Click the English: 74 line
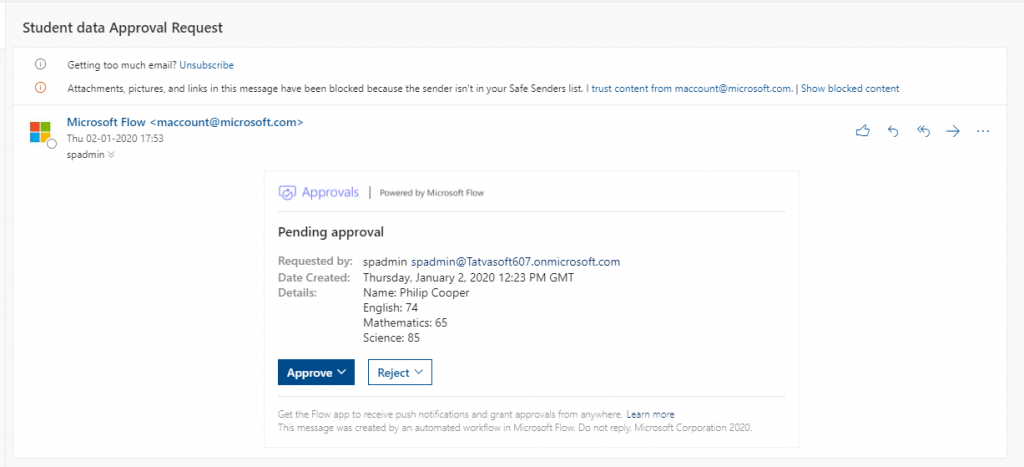Screen dimensions: 1024x467 click(391, 308)
